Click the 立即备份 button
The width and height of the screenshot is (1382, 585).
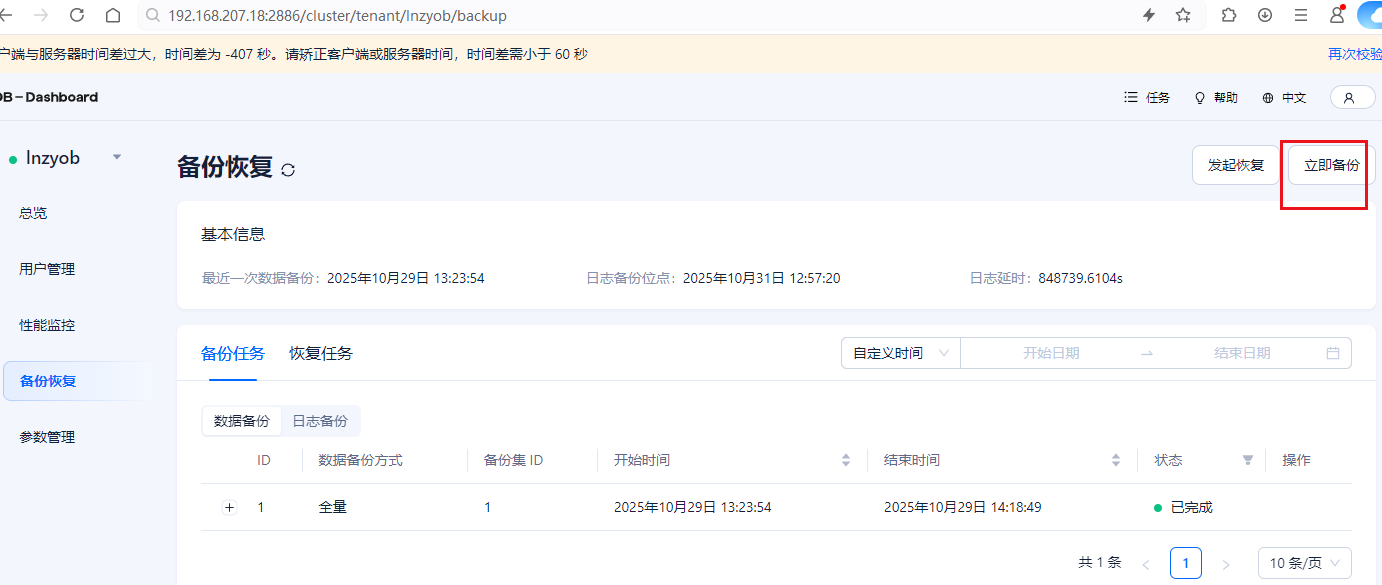click(1331, 165)
